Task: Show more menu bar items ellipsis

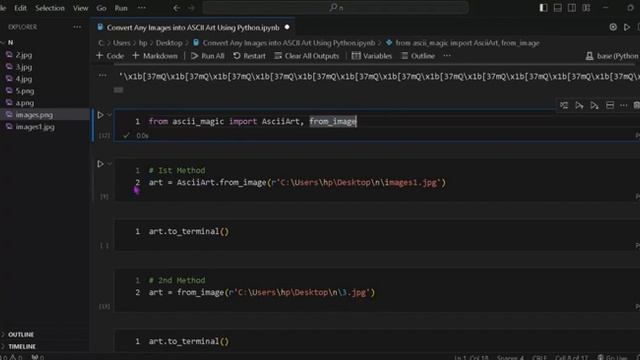Action: [x=142, y=8]
